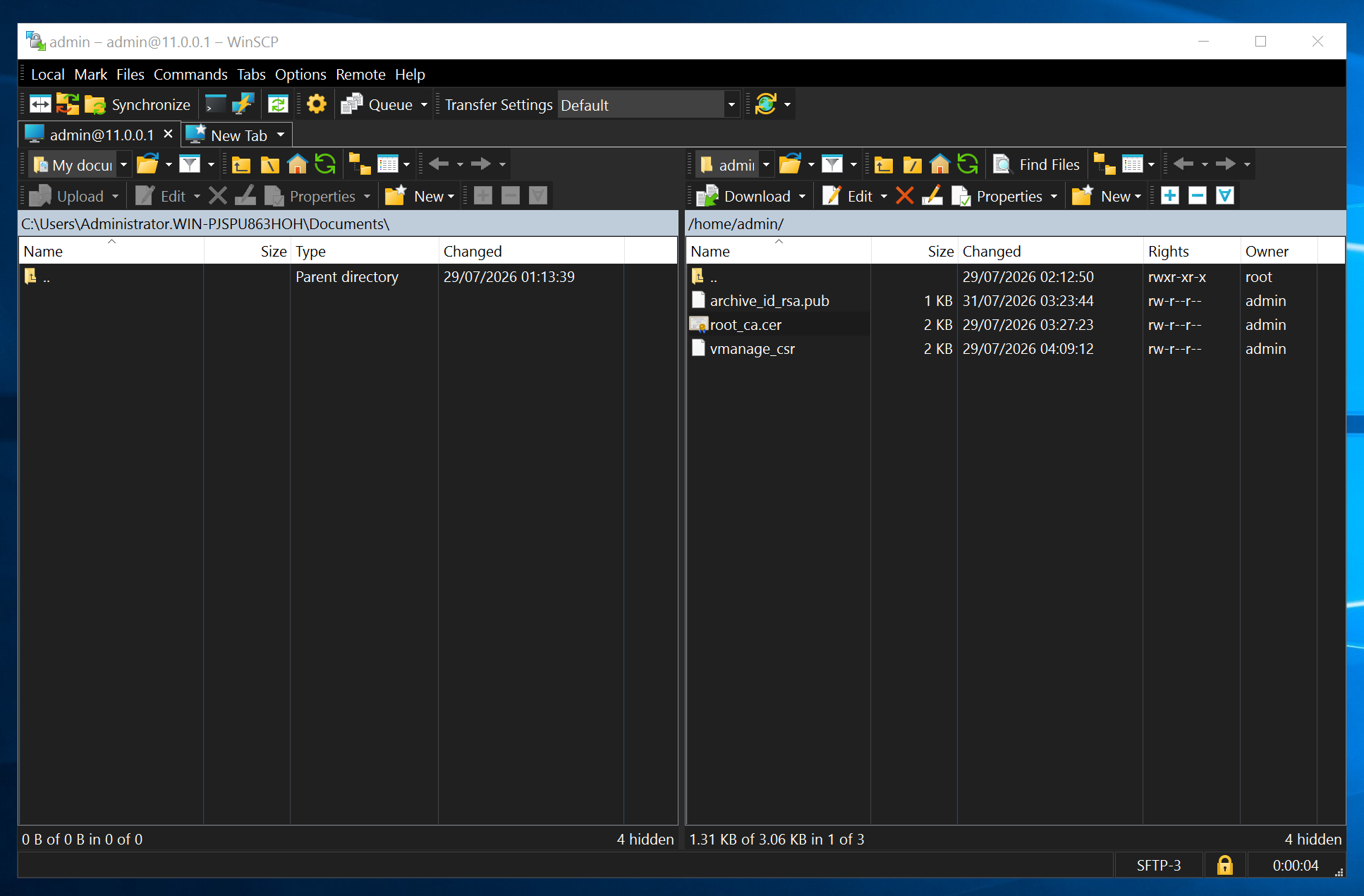1364x896 pixels.
Task: Close the admin@11.0.0.1 session tab
Action: coord(168,134)
